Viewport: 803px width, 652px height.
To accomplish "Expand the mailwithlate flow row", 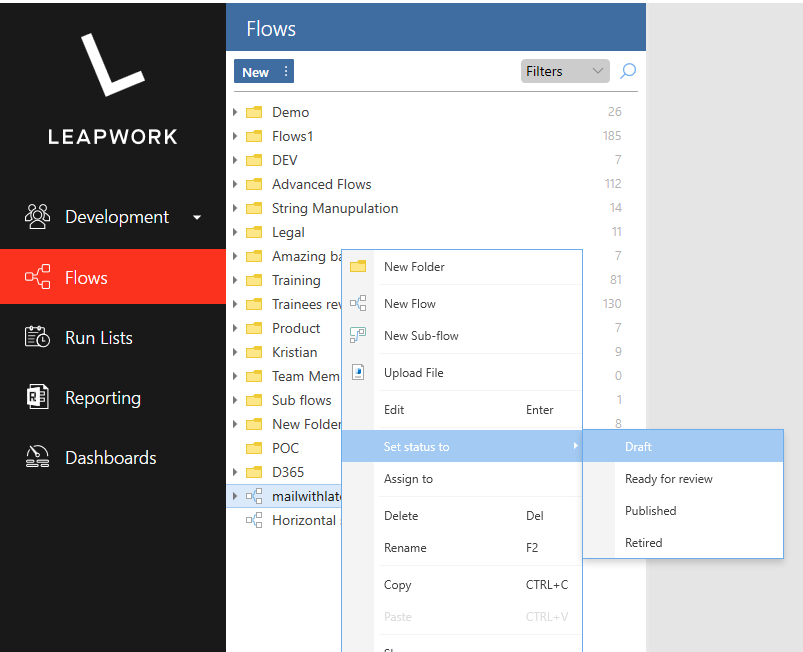I will point(235,496).
